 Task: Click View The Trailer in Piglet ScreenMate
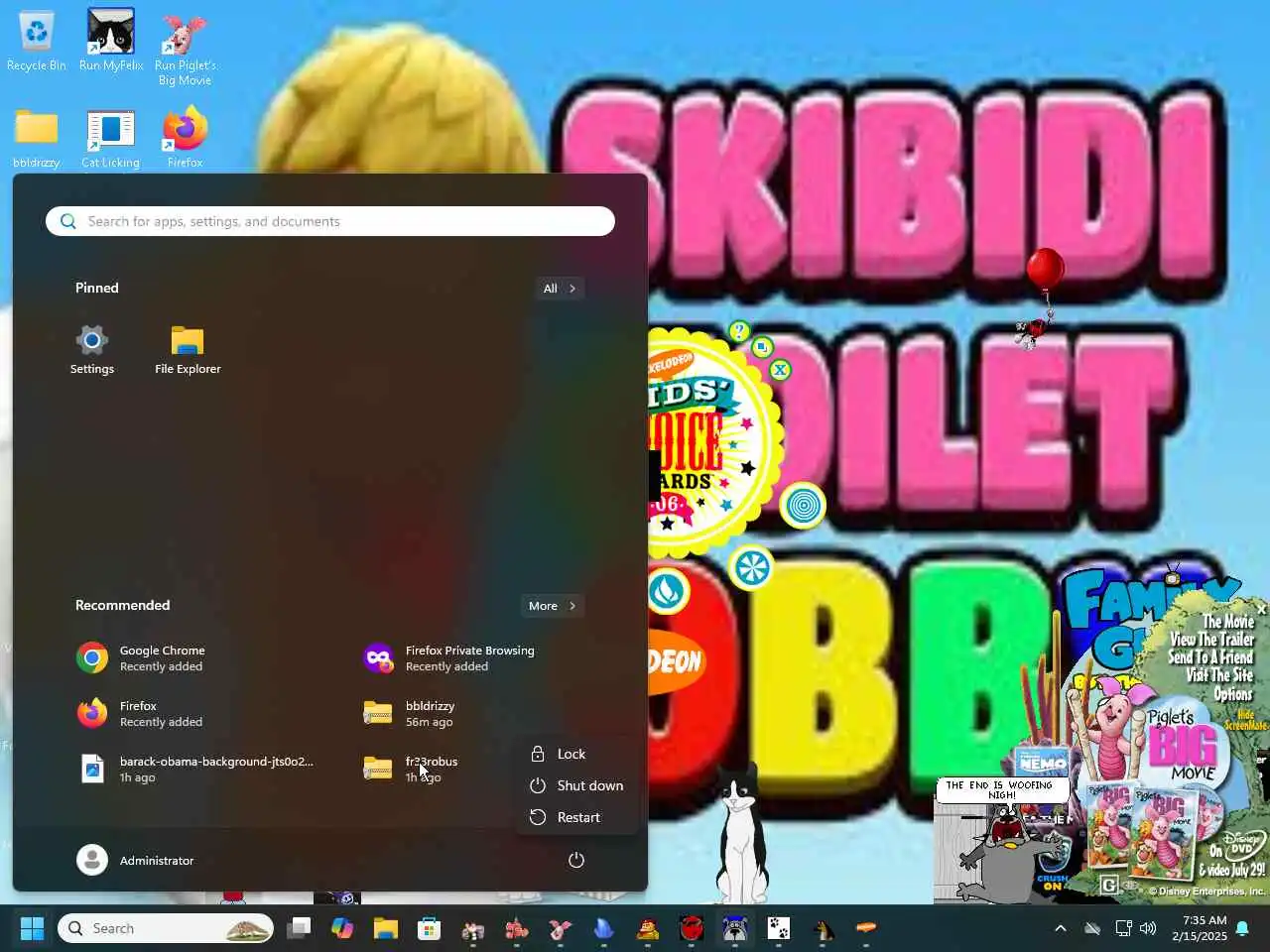(x=1211, y=640)
